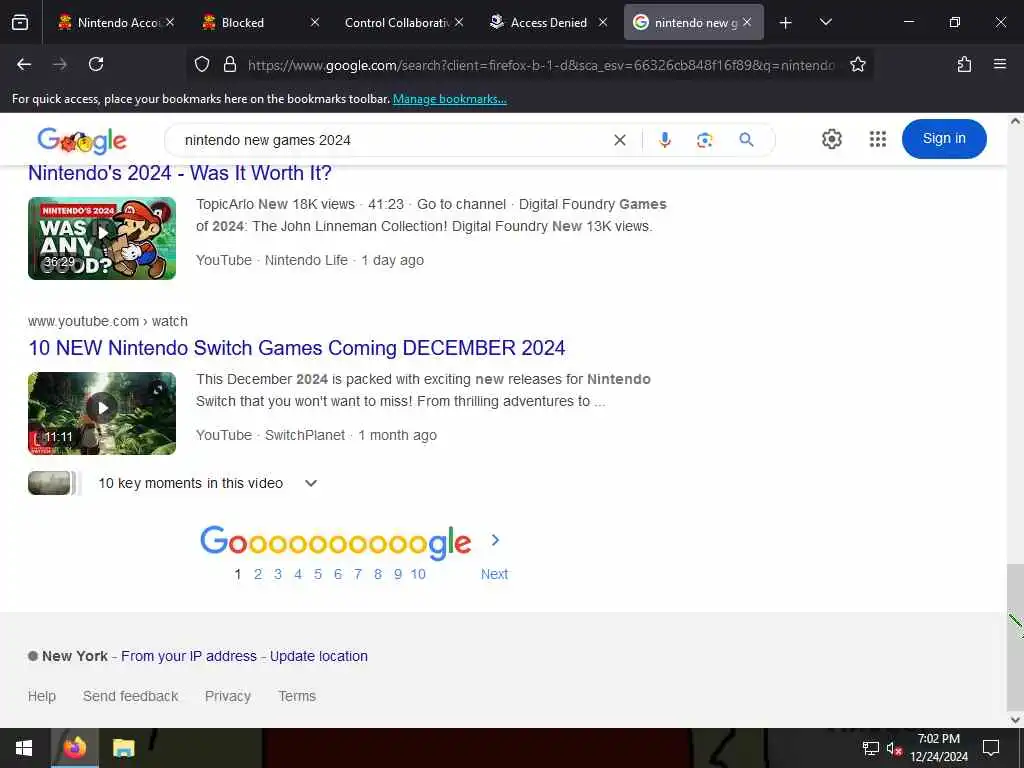Go to results page 2
Viewport: 1024px width, 768px height.
(x=258, y=574)
